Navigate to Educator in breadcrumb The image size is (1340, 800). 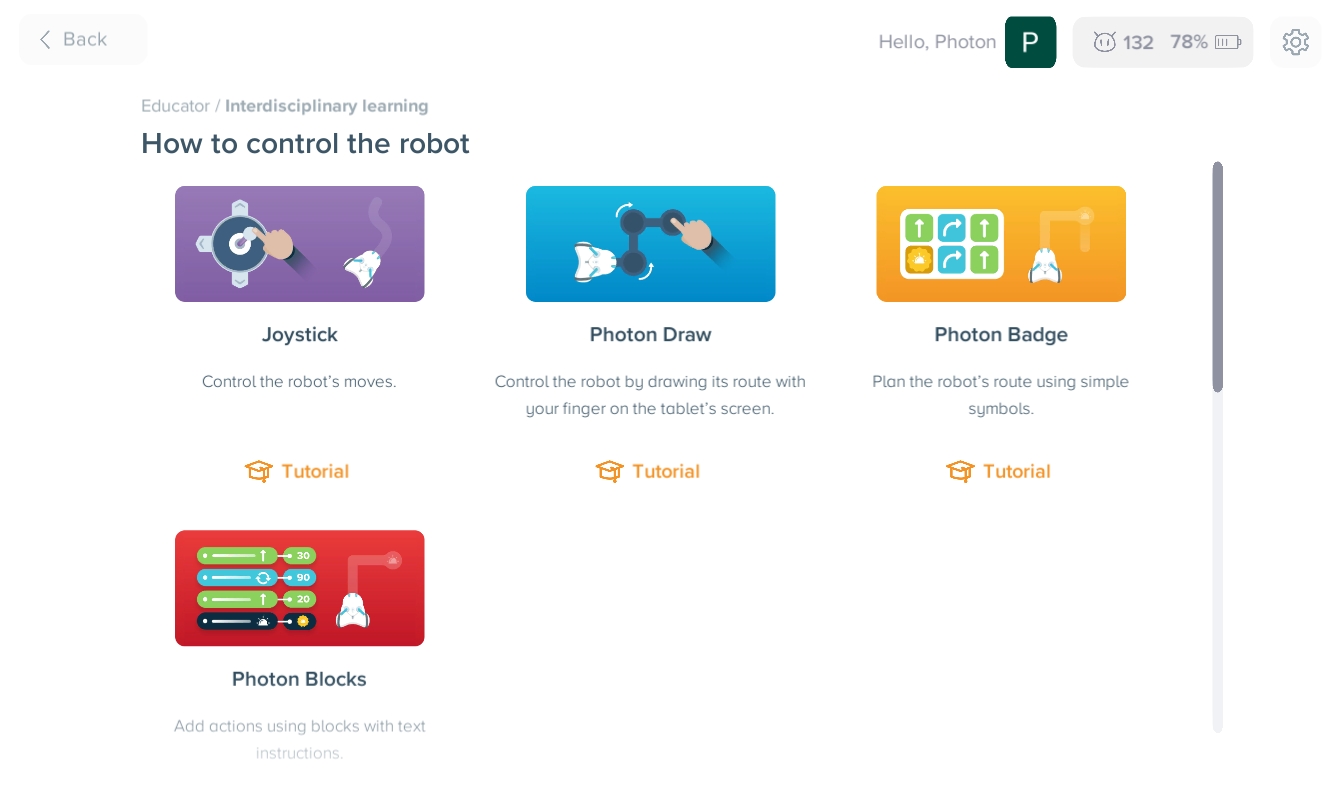[x=175, y=106]
